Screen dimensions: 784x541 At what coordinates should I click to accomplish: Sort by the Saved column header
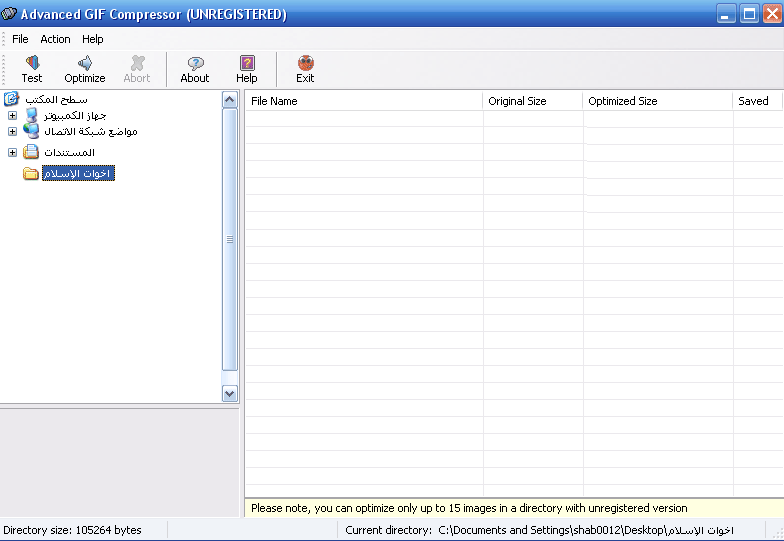click(757, 101)
